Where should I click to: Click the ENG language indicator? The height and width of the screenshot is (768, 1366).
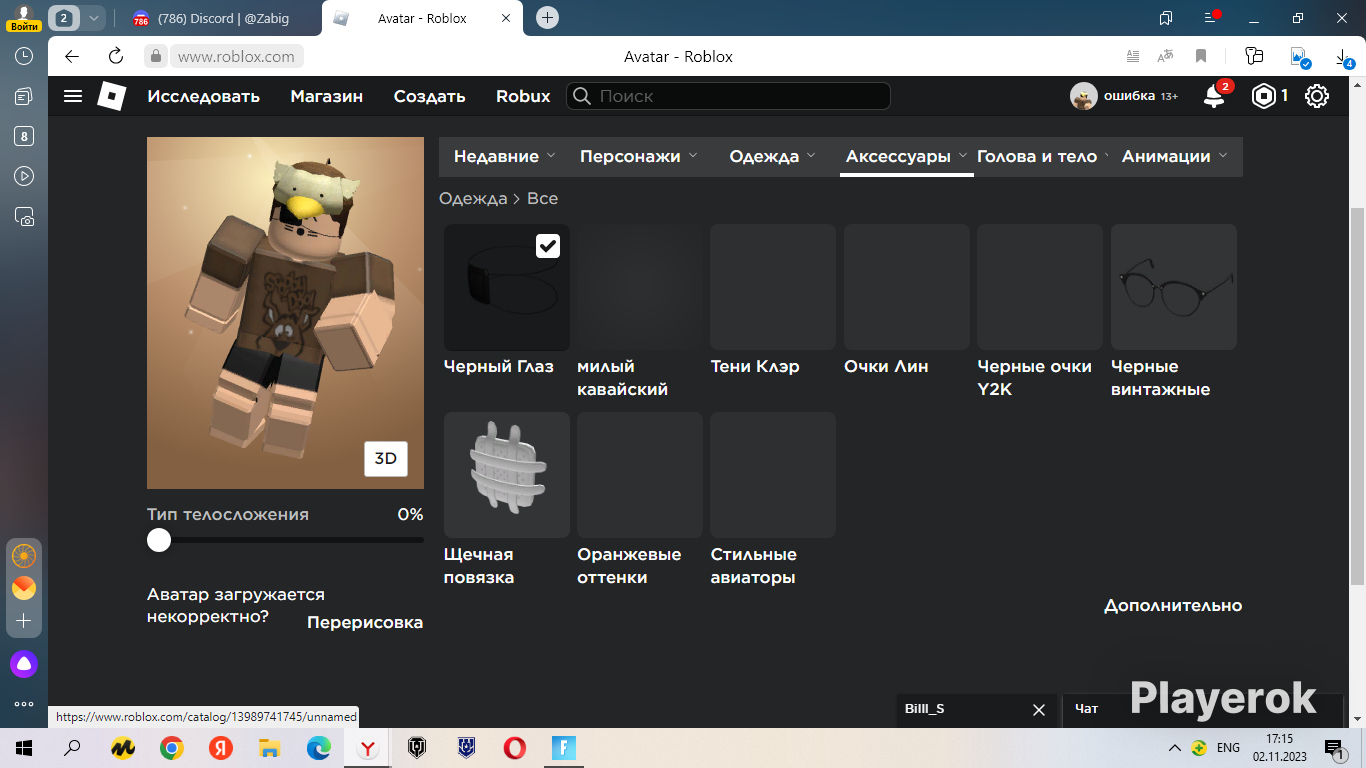click(x=1228, y=748)
